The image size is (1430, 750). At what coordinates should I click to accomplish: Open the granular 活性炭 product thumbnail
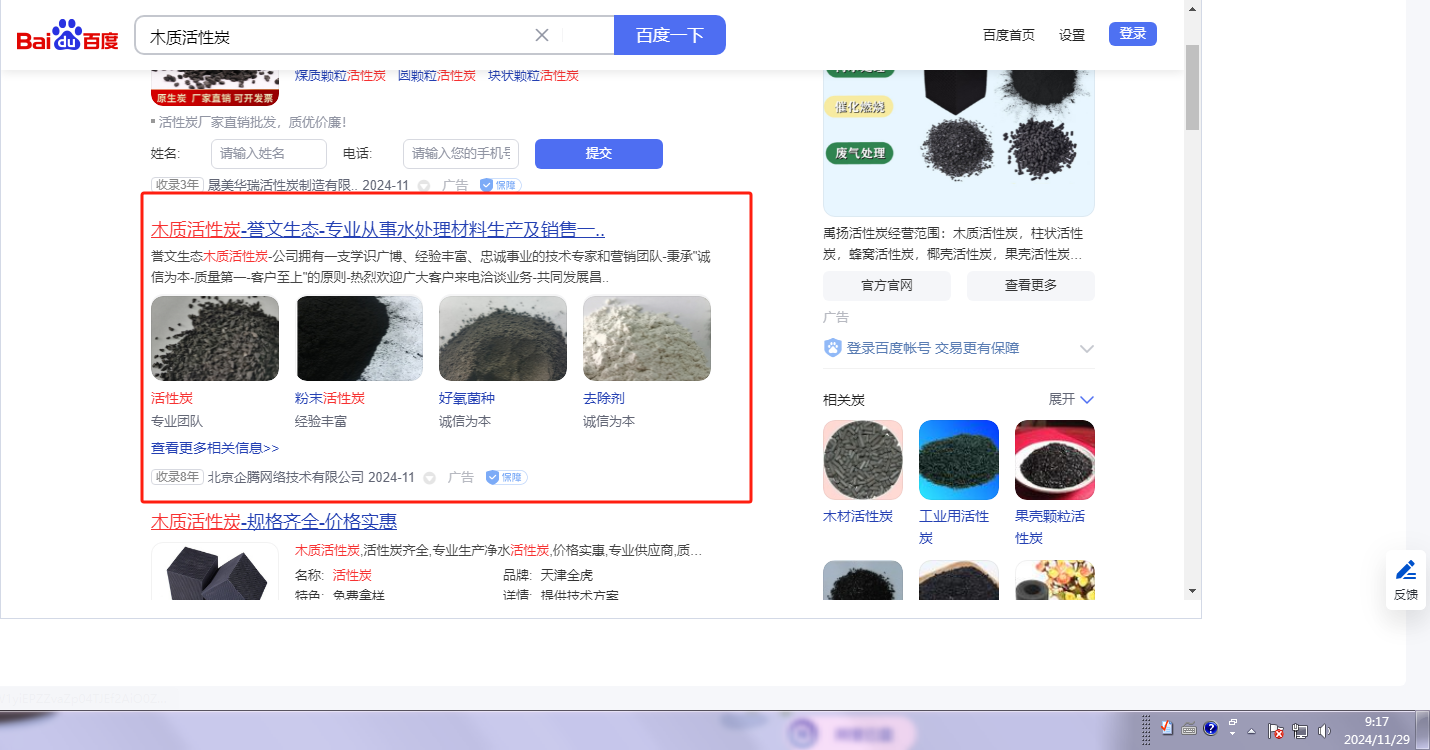tap(215, 338)
